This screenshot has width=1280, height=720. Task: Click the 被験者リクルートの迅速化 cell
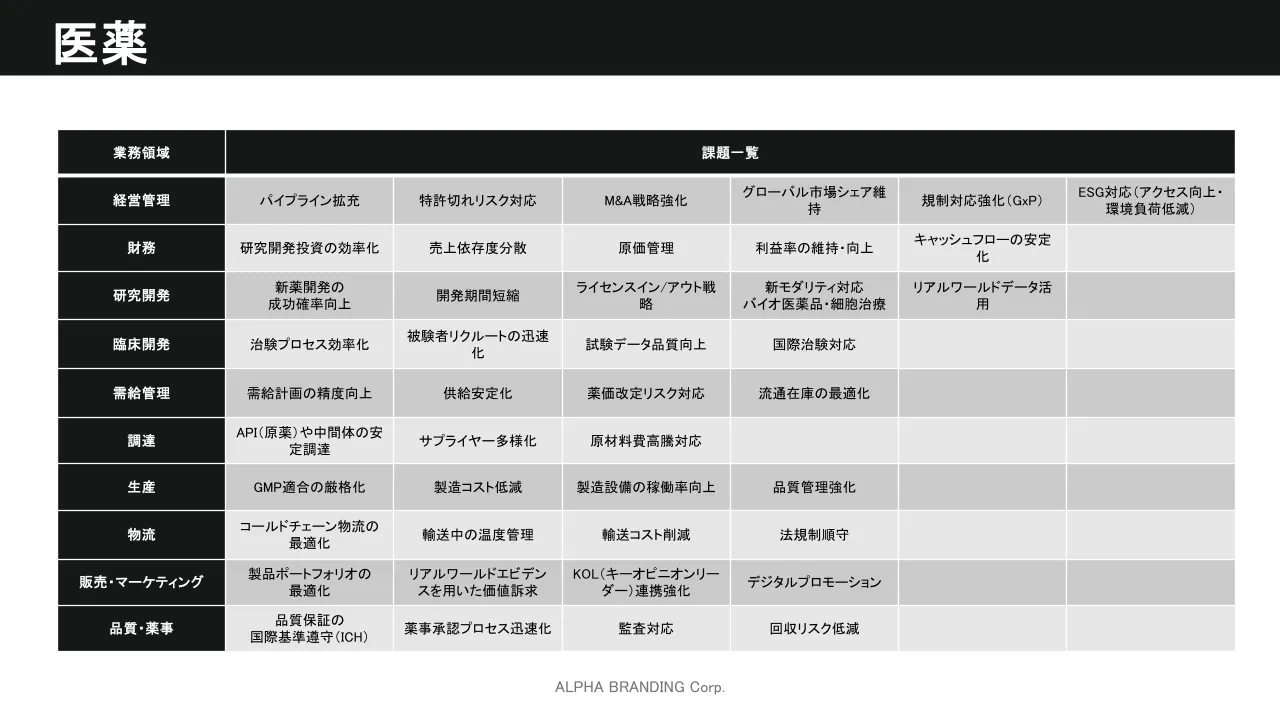click(x=478, y=344)
